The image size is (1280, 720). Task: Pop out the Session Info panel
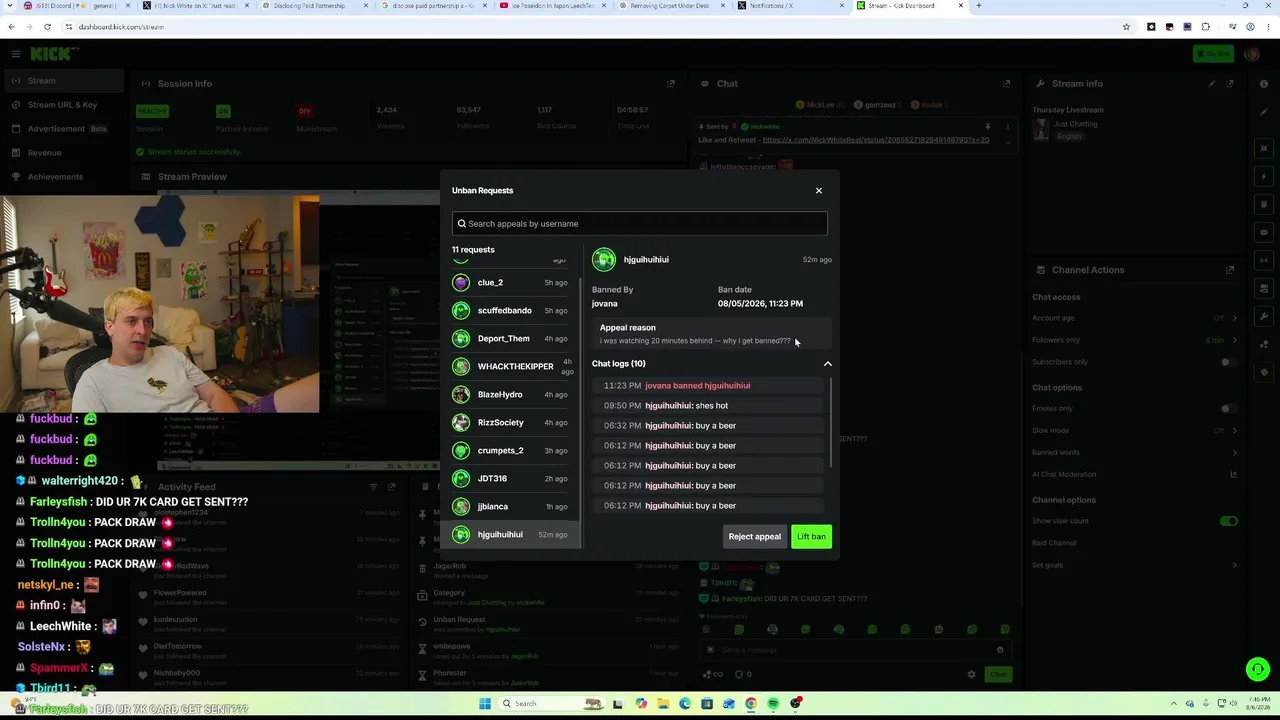(671, 84)
